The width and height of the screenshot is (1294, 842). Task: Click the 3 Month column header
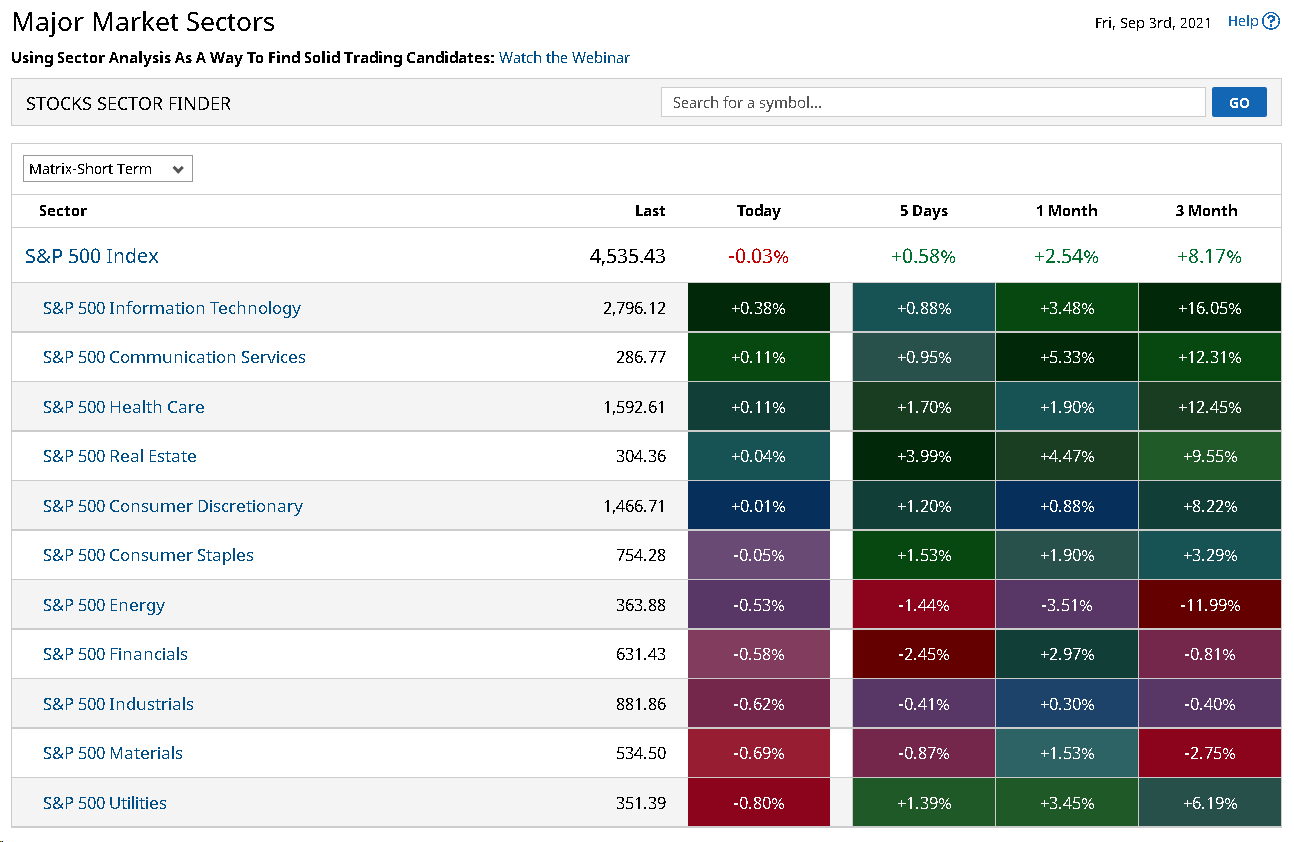pyautogui.click(x=1207, y=211)
